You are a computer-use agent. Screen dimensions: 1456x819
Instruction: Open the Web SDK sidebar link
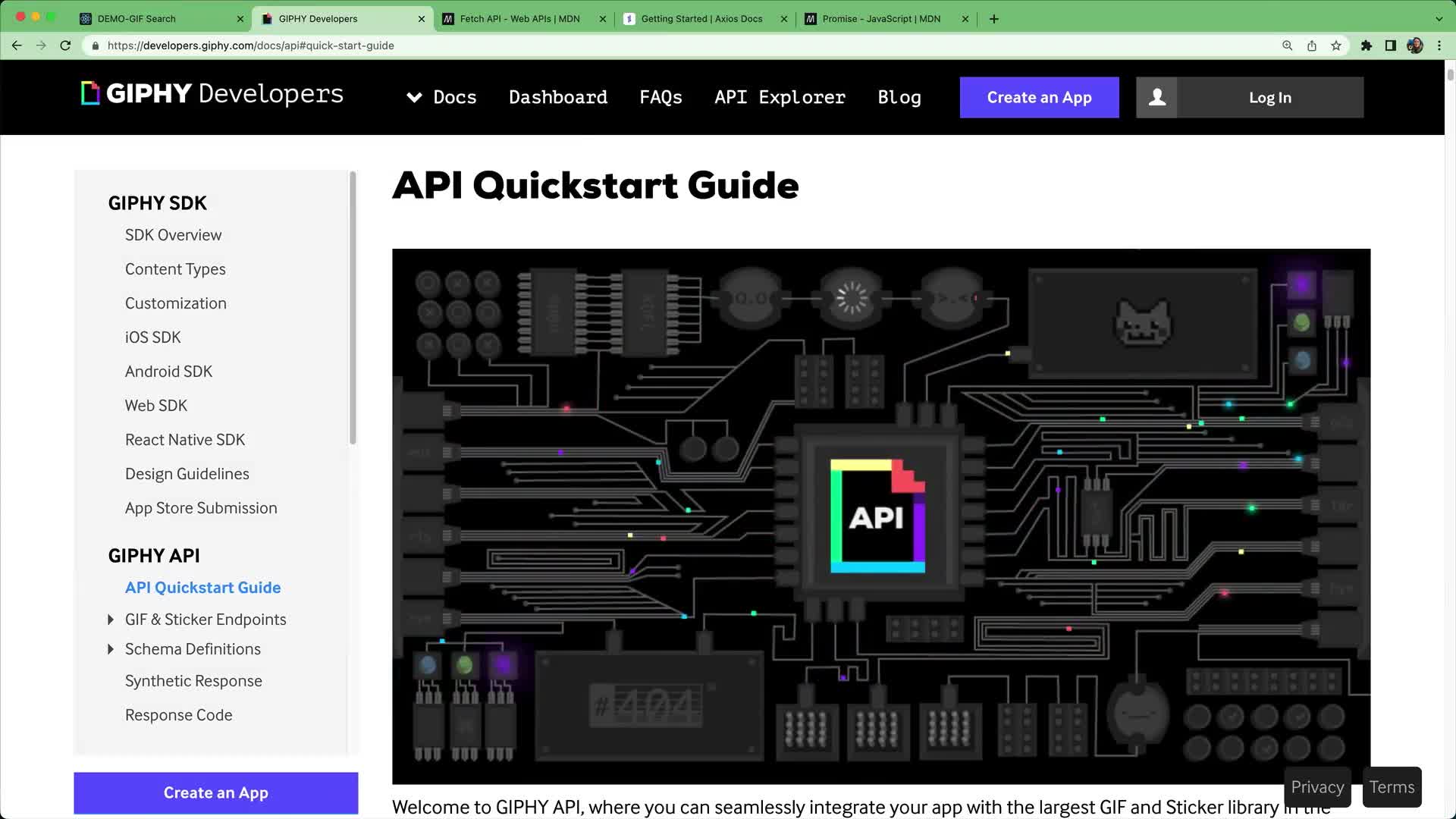155,406
